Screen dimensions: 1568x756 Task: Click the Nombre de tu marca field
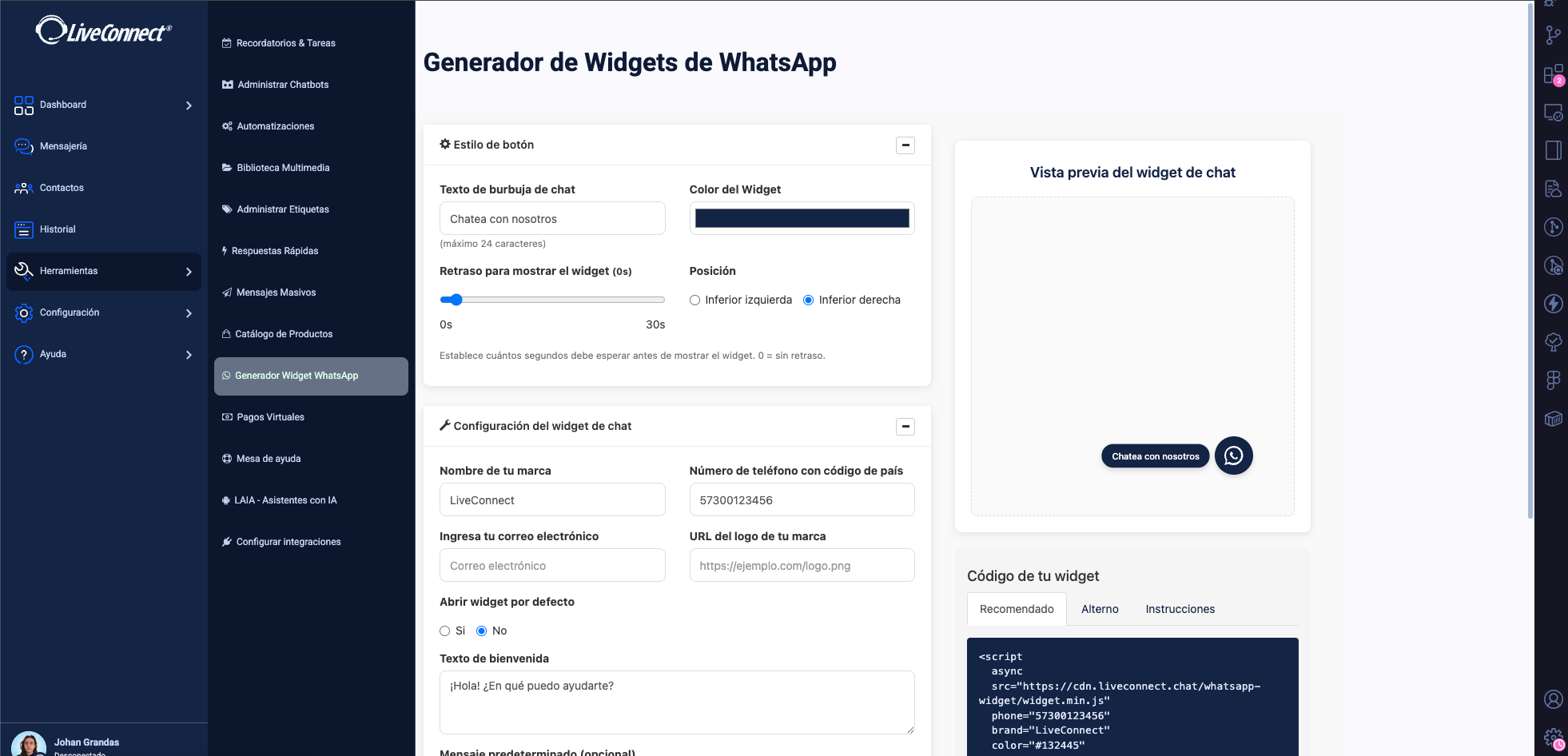pos(552,500)
